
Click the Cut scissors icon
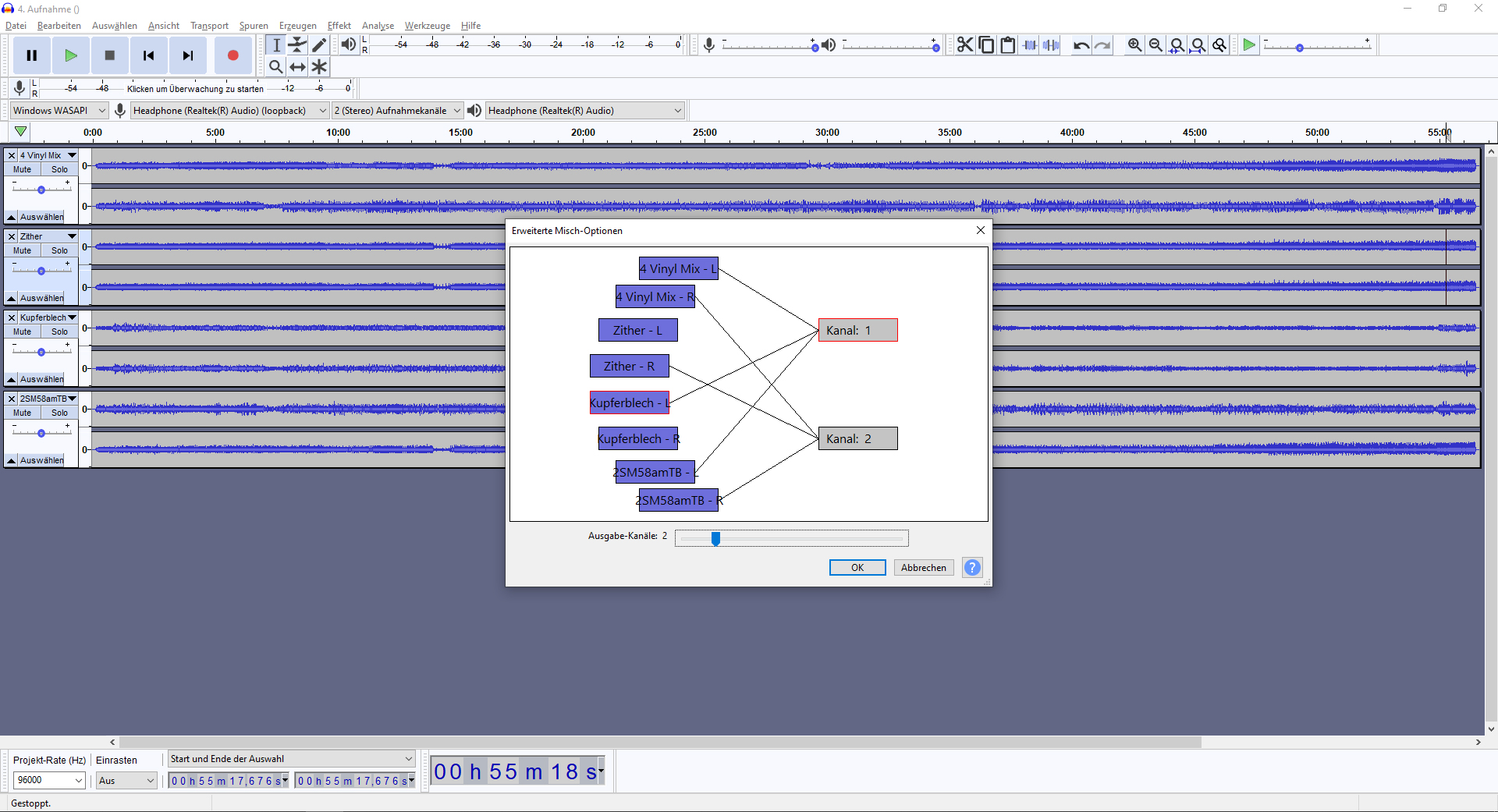[x=965, y=45]
